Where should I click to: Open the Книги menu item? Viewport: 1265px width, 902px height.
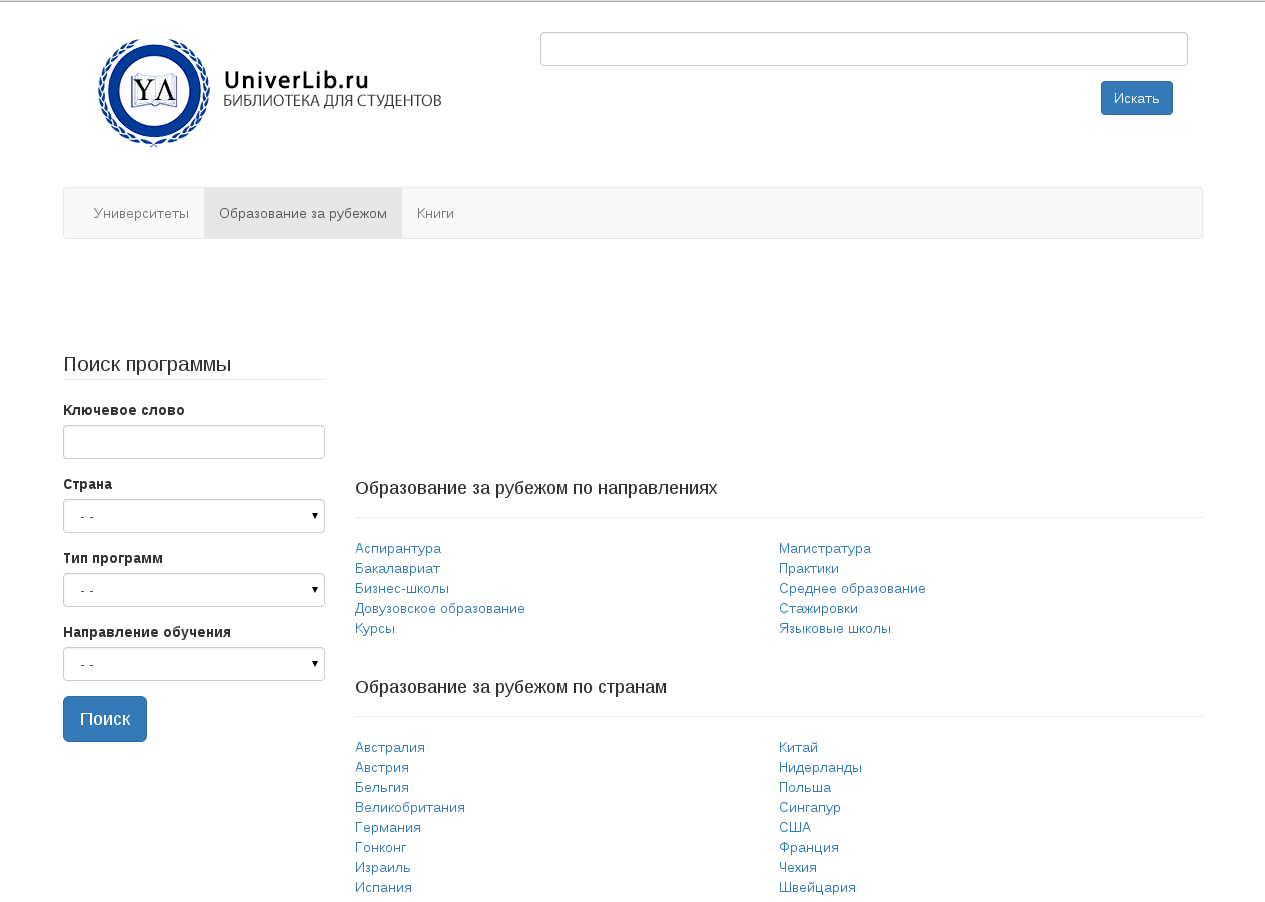(x=435, y=213)
